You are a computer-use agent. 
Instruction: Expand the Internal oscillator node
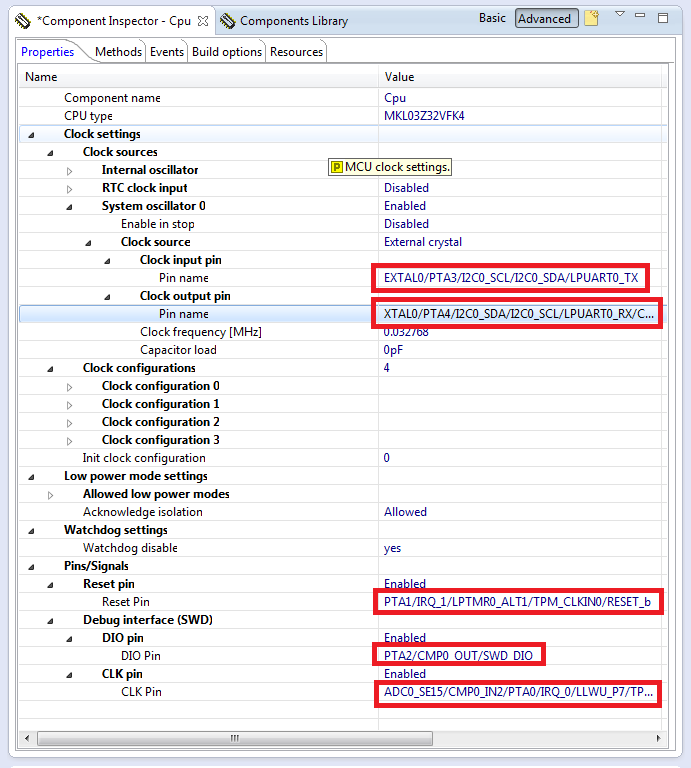[x=70, y=171]
